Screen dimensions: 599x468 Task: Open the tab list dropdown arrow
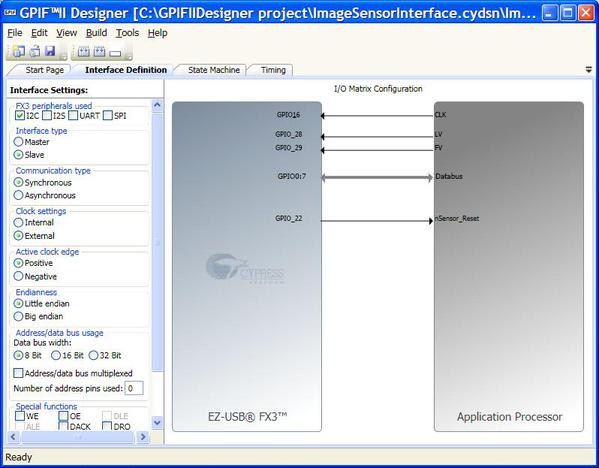[x=589, y=70]
